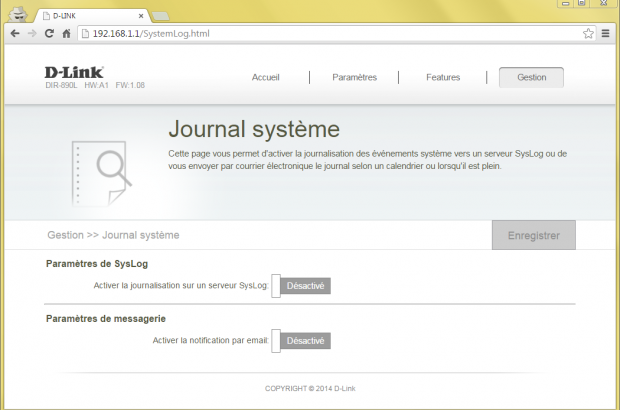Close the D-LINK tab
This screenshot has width=620, height=410.
click(140, 16)
